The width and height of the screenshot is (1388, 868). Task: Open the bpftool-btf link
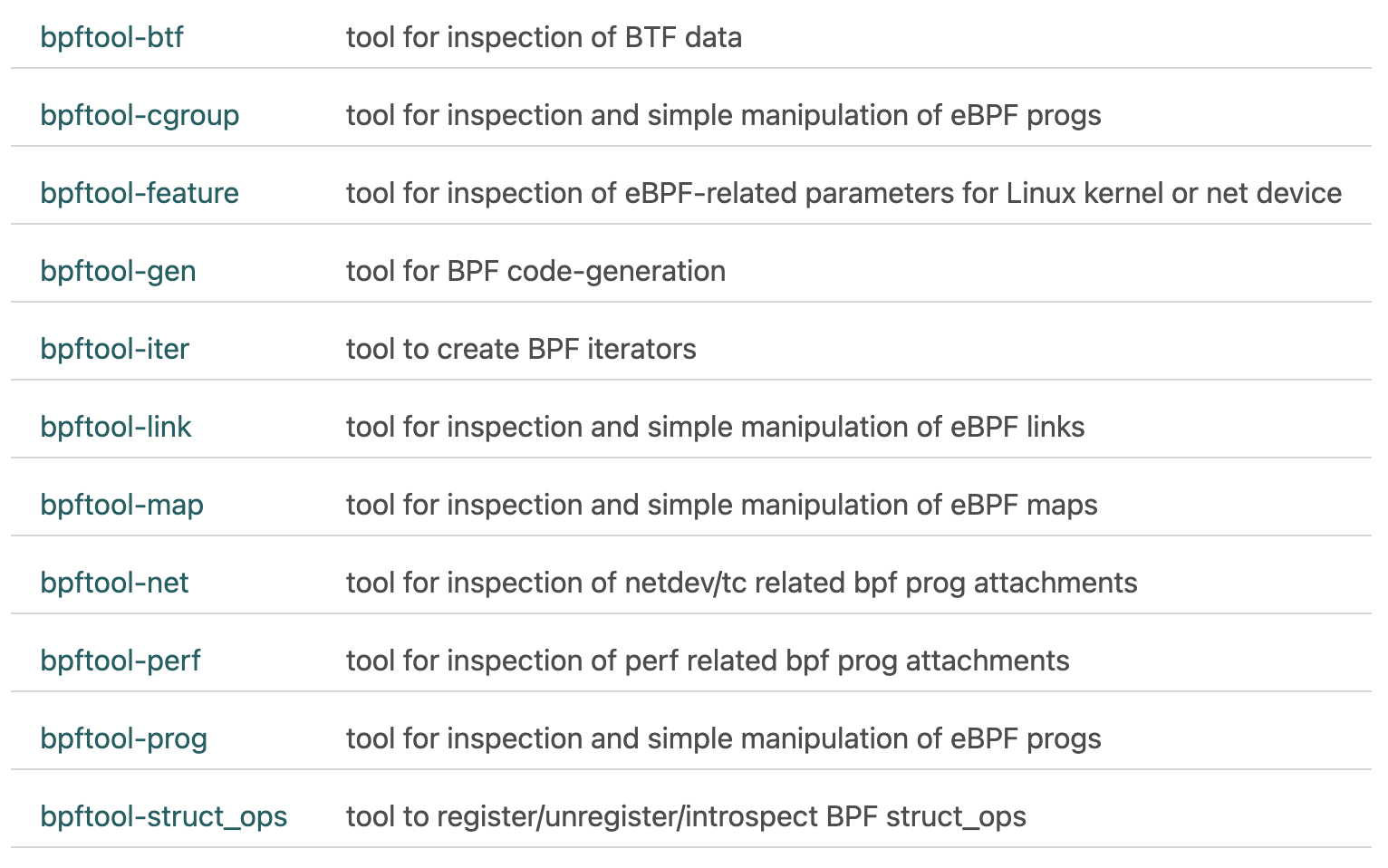[111, 37]
